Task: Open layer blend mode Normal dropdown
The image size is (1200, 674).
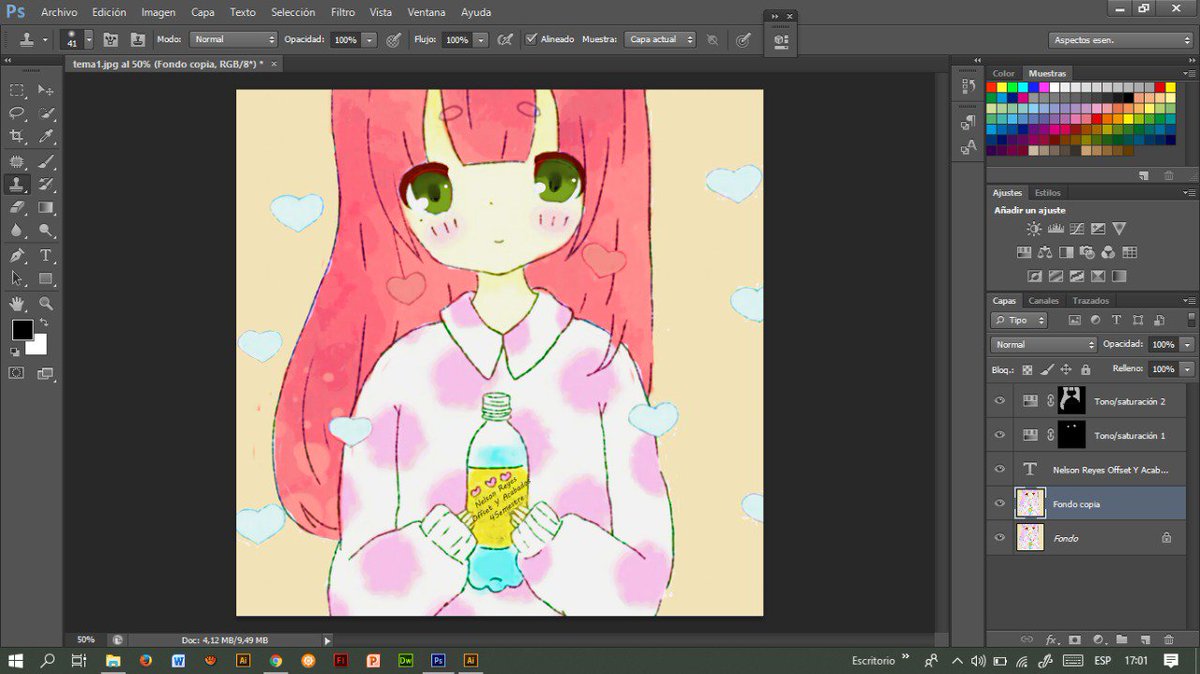Action: 1043,344
